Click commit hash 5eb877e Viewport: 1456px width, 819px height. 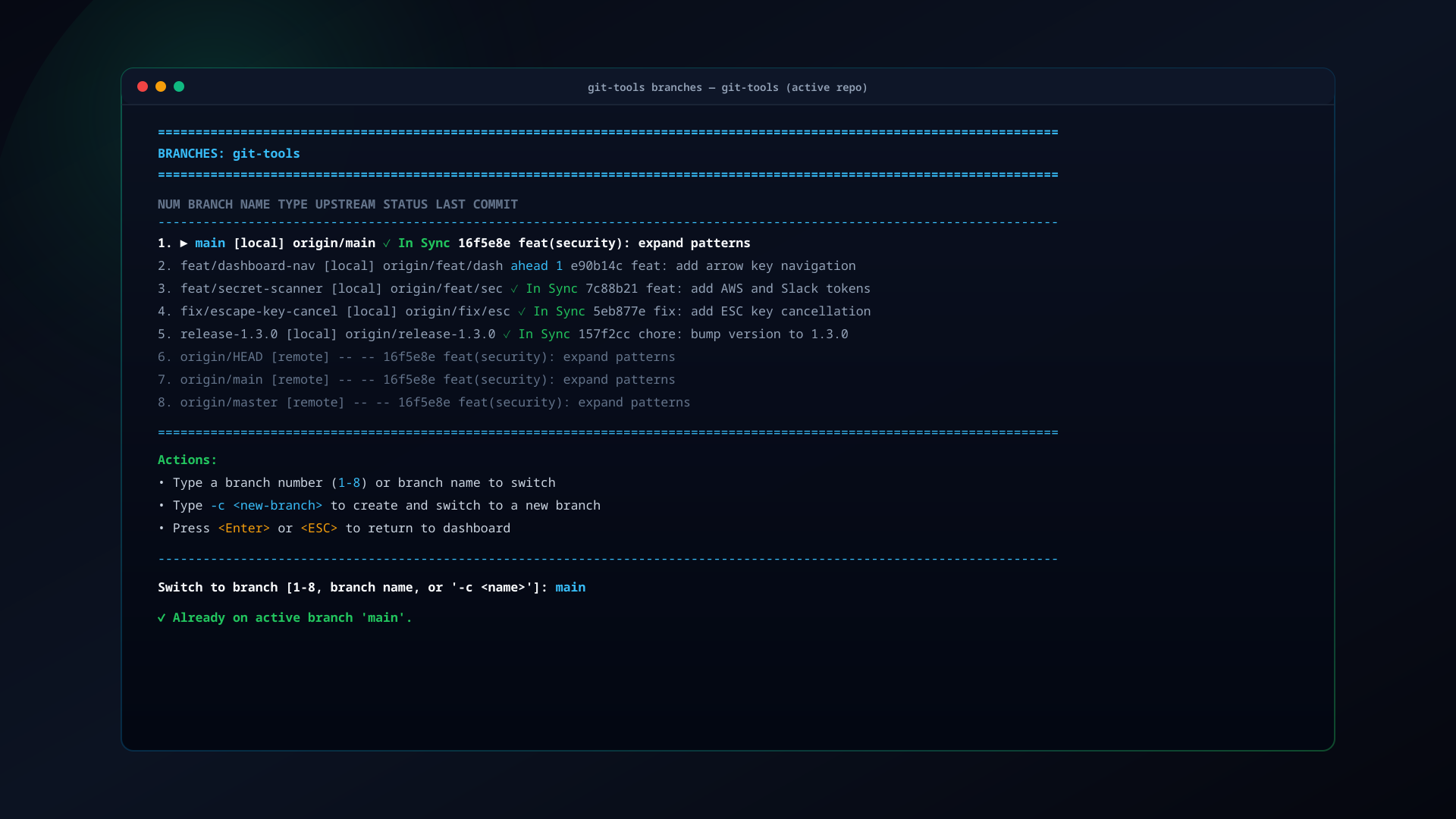pos(620,312)
